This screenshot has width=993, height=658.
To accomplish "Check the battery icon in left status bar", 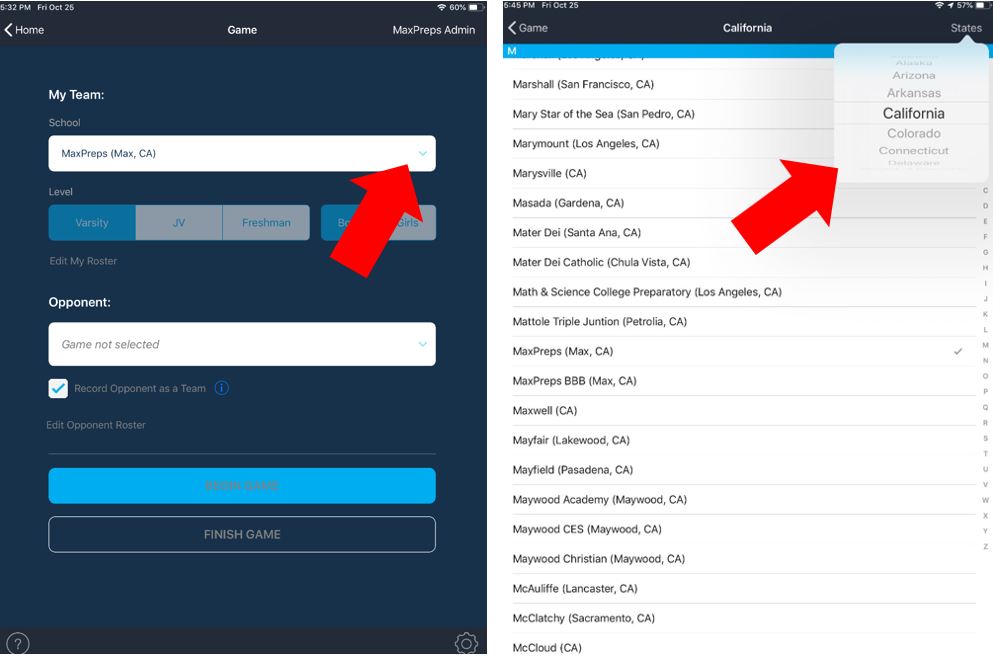I will click(474, 8).
